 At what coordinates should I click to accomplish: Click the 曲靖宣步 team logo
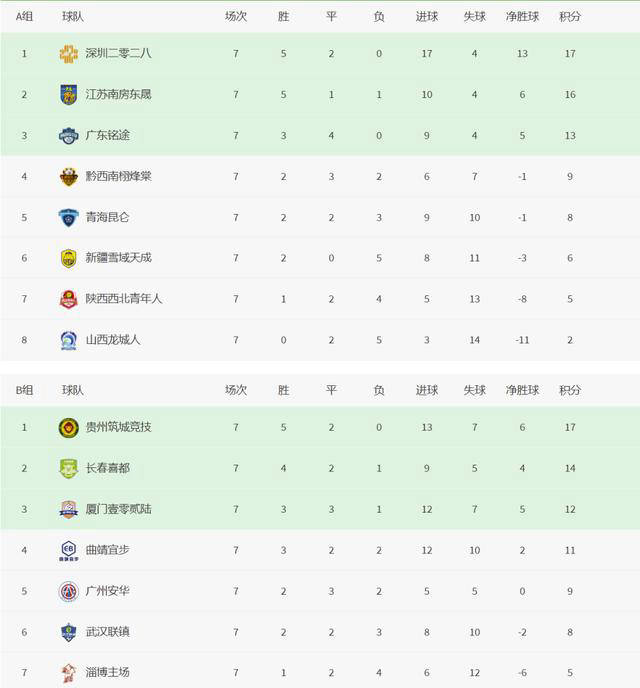tap(68, 551)
